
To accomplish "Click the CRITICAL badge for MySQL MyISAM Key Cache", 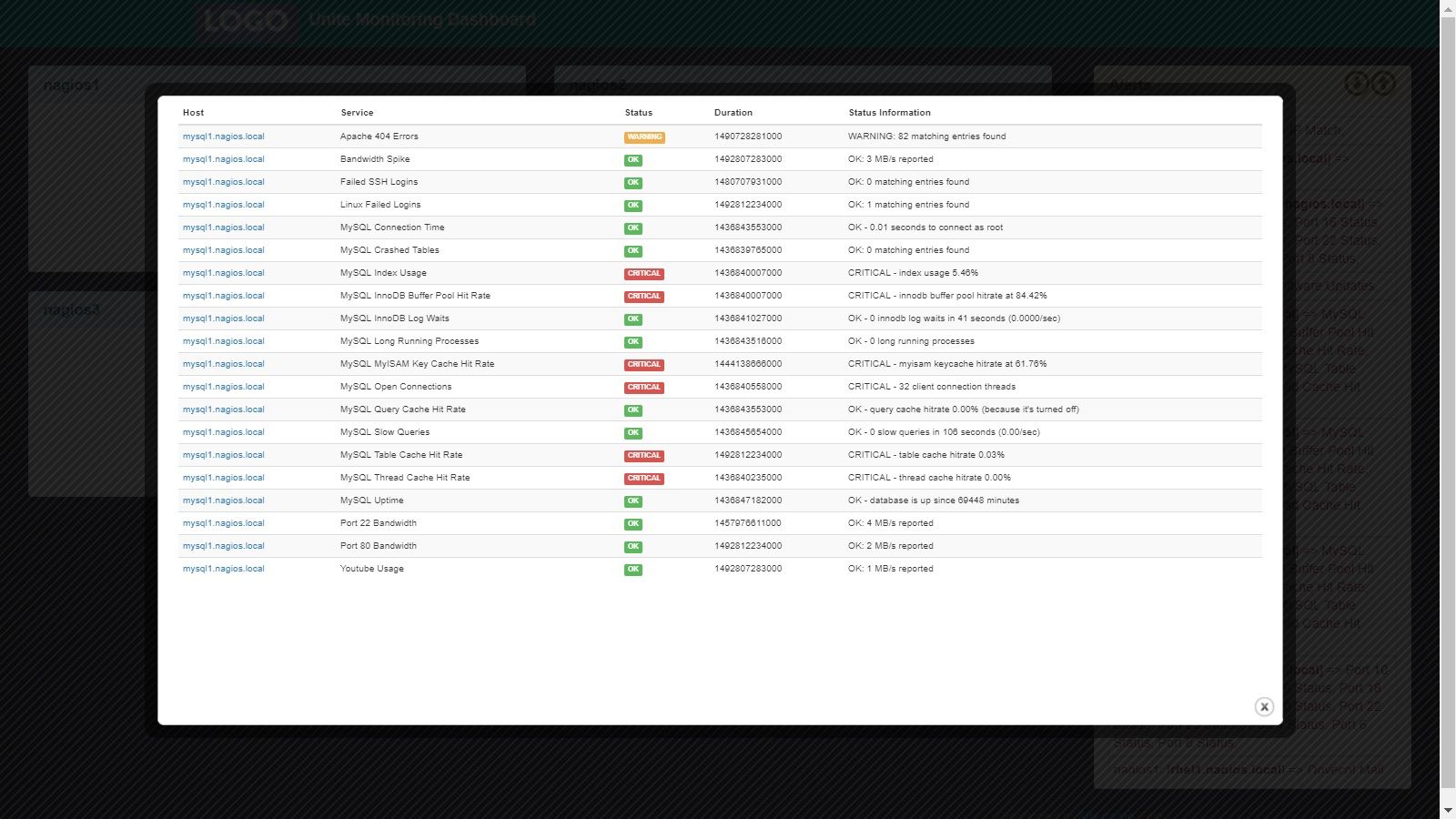I will (644, 364).
